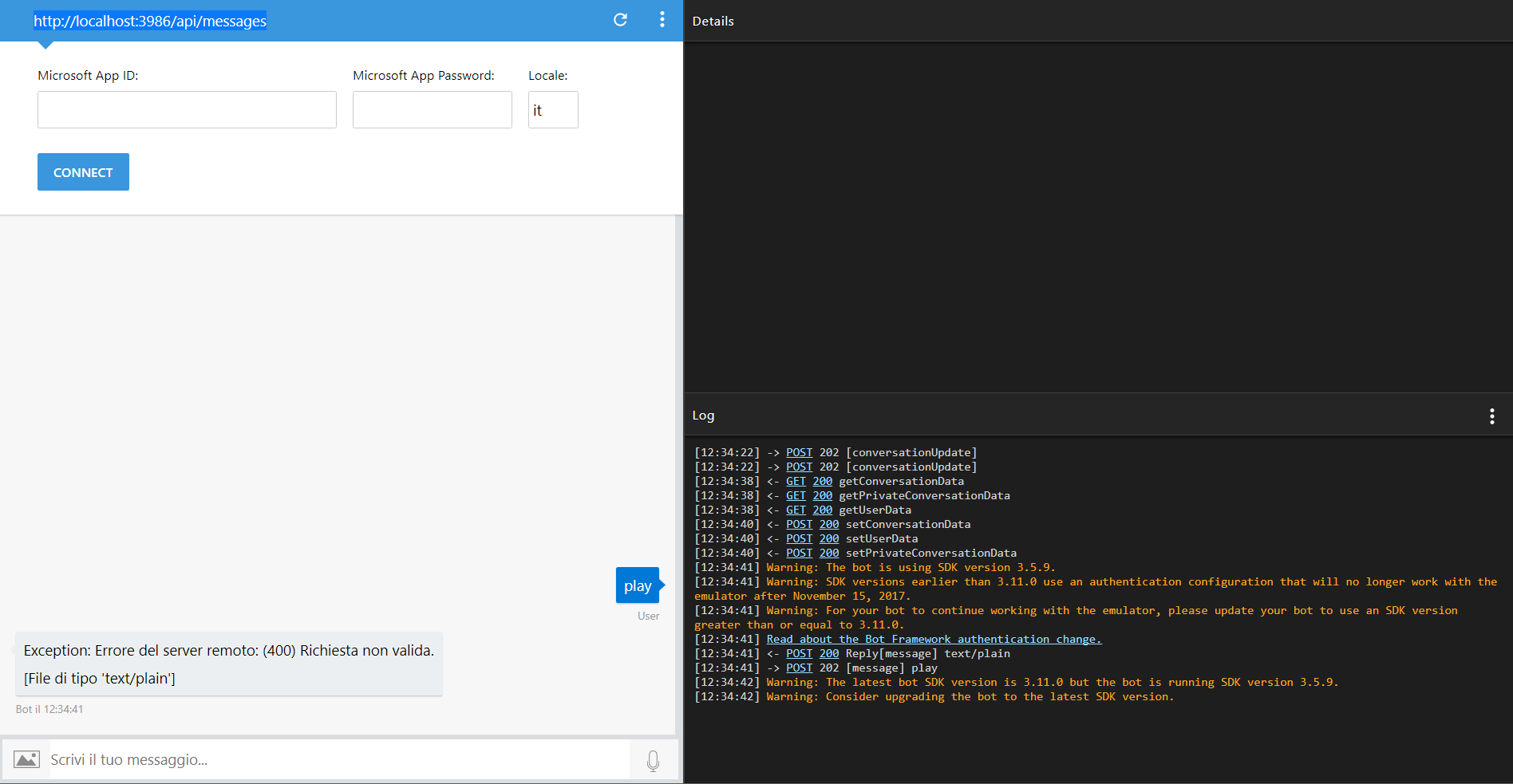Click the bot endpoint URL address bar
The image size is (1513, 784).
click(x=150, y=21)
